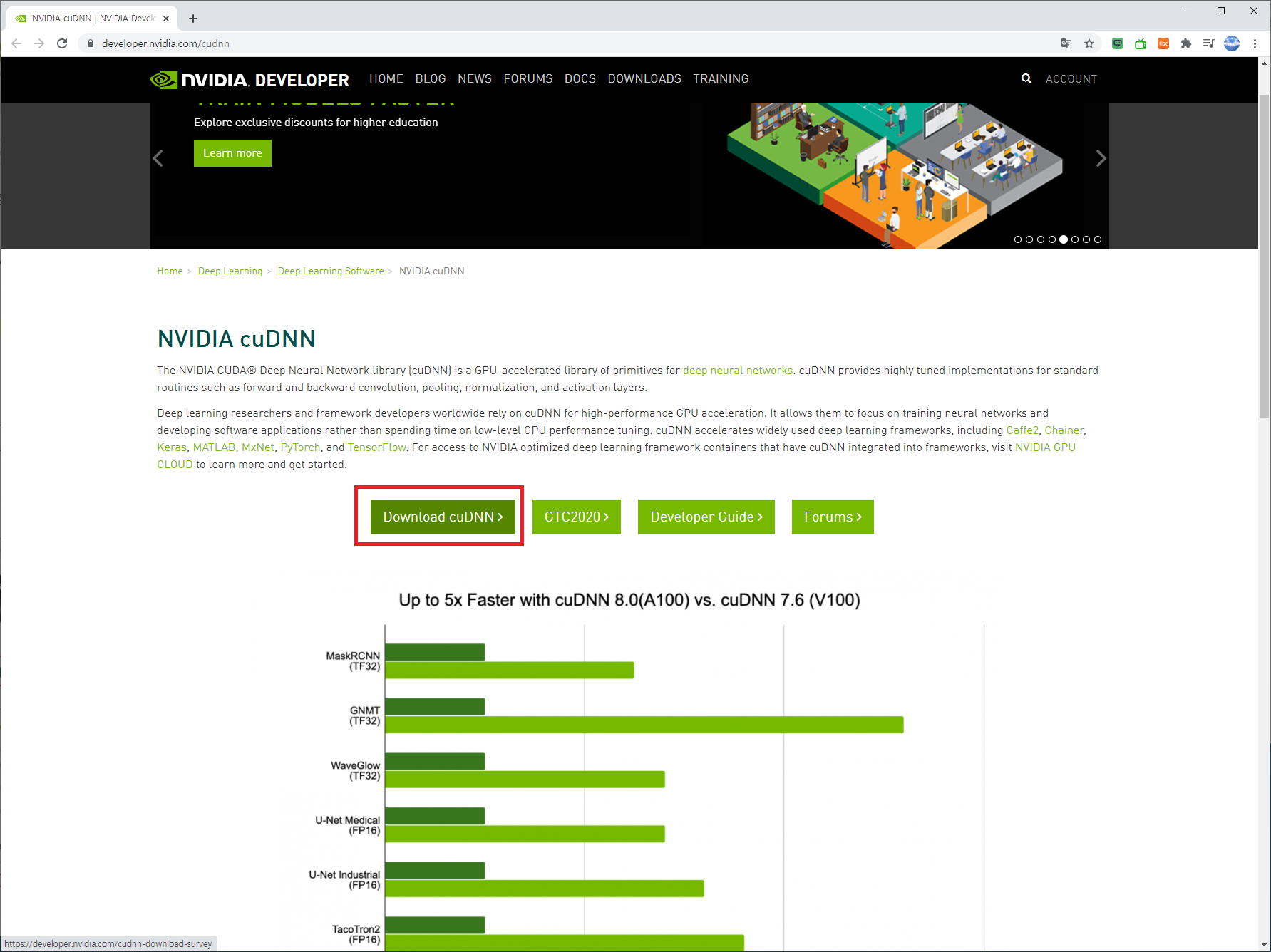Select the fourth carousel dot

(x=1052, y=239)
